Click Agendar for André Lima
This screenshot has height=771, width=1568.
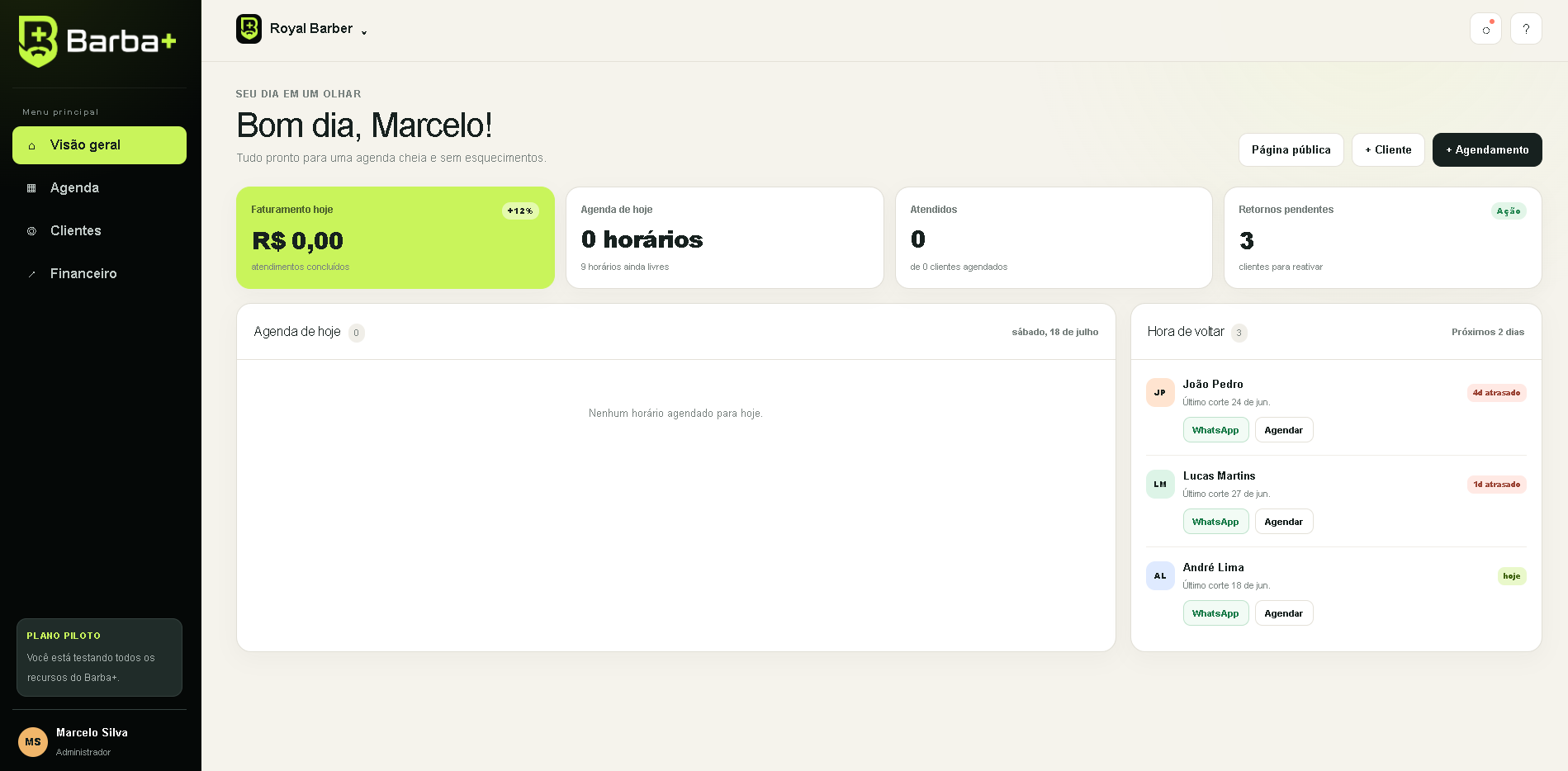click(x=1284, y=613)
